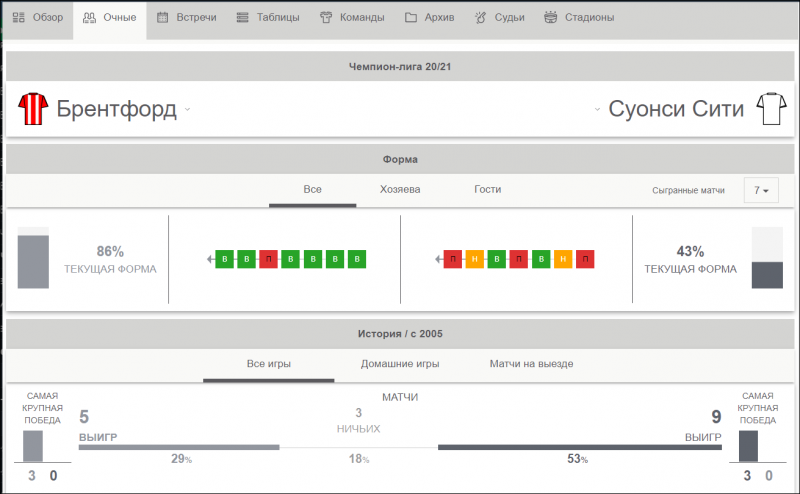Click Суонси 53% wins bar
Viewport: 800px width, 494px height.
(x=580, y=448)
